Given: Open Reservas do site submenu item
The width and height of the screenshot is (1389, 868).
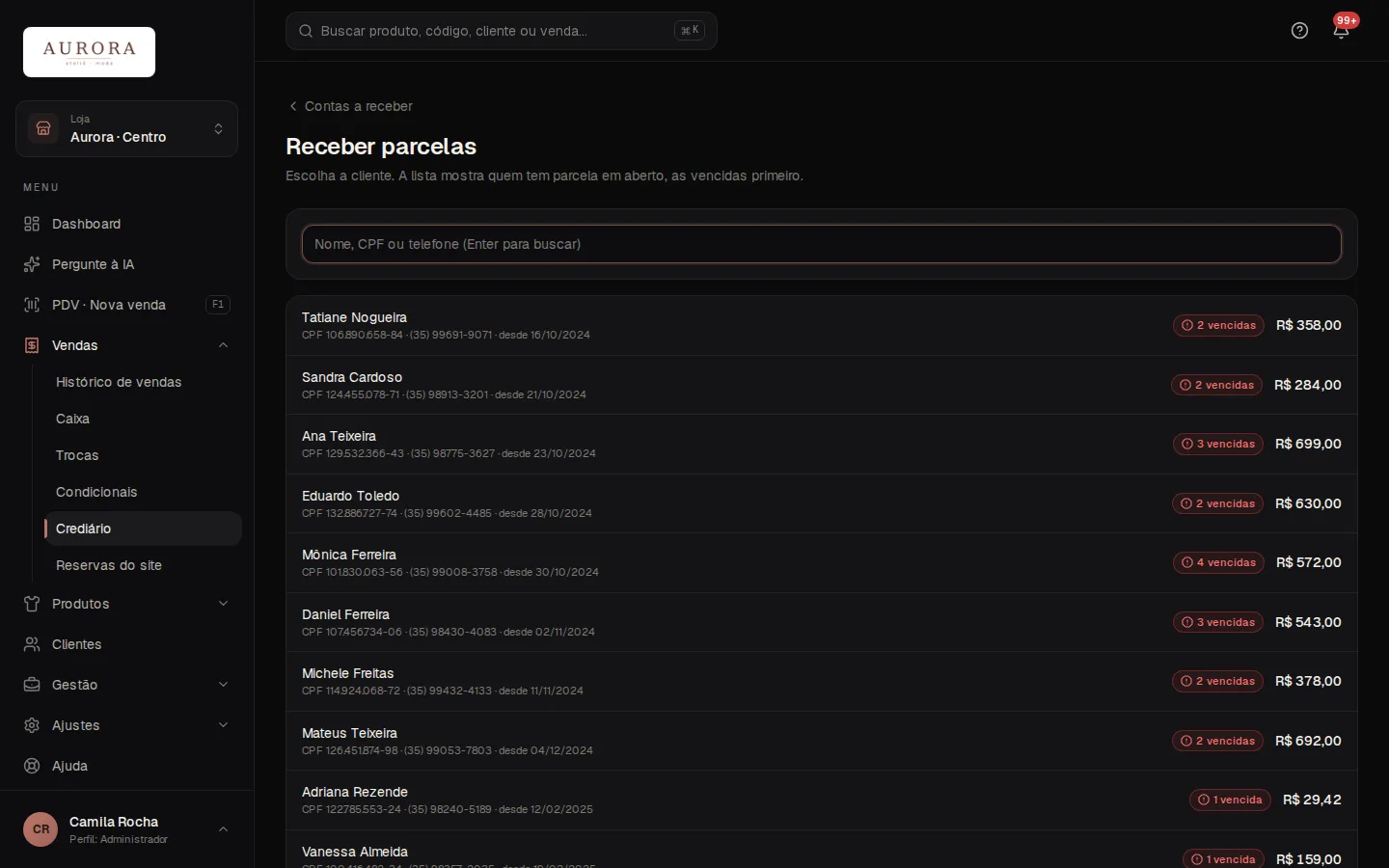Looking at the screenshot, I should pos(143,565).
